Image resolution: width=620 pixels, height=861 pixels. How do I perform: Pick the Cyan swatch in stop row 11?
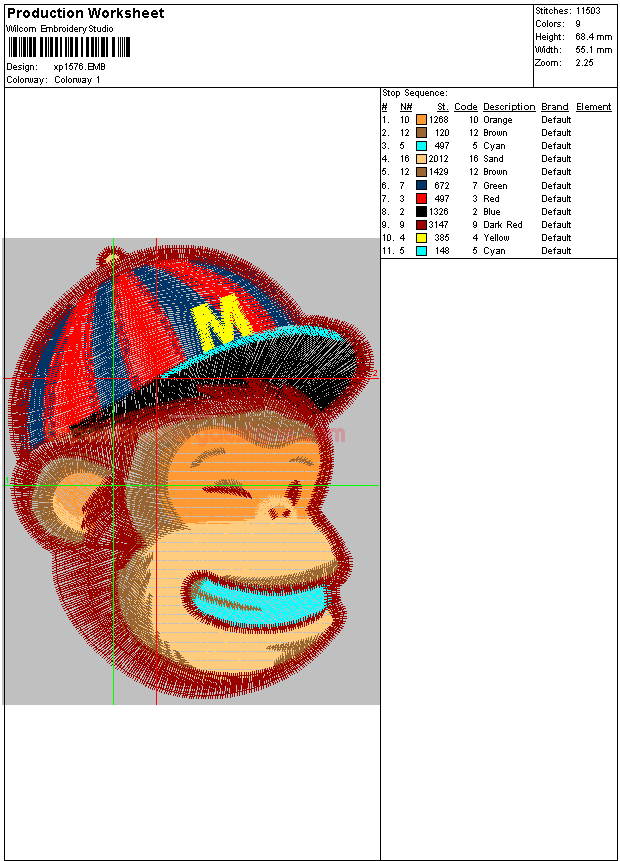click(x=421, y=251)
